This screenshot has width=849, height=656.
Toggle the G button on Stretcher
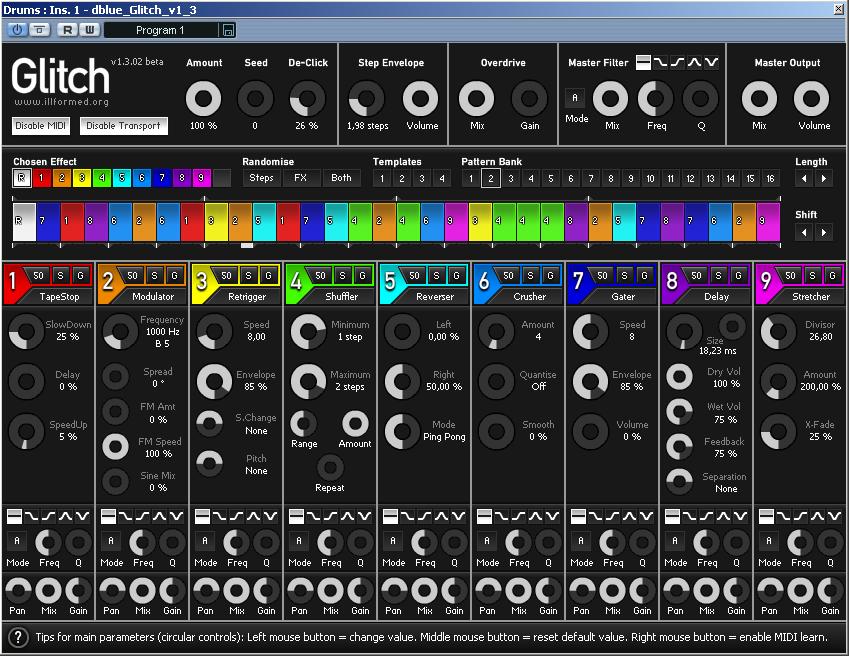coord(832,275)
